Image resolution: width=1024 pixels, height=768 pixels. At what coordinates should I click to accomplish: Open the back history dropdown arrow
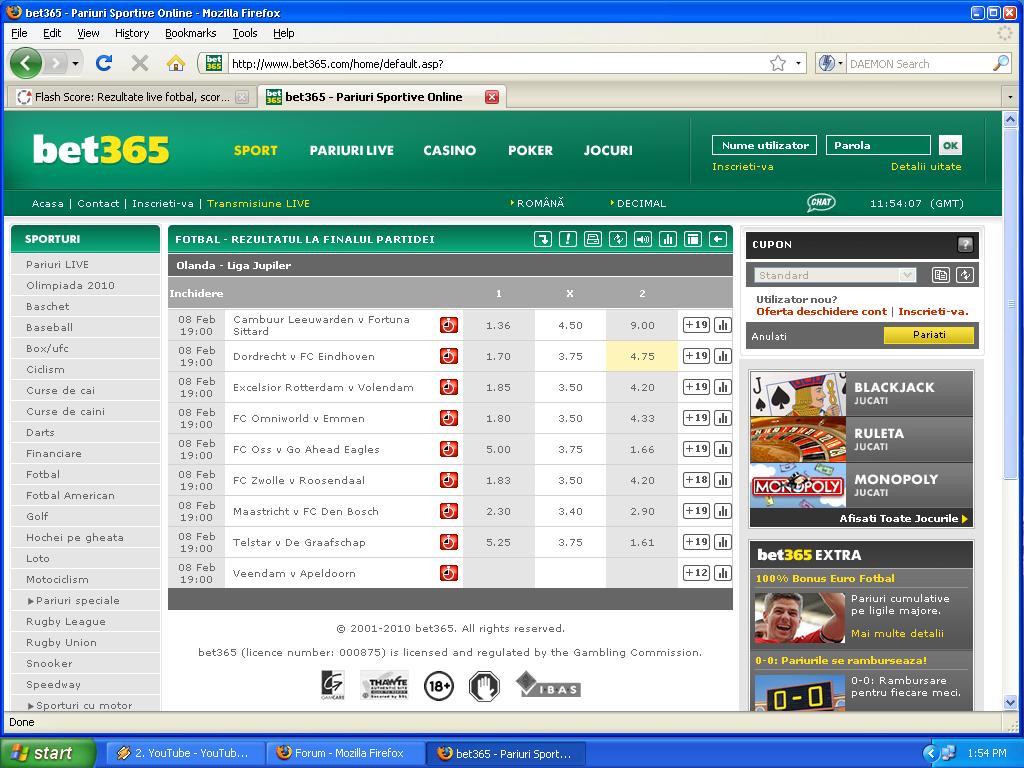(75, 63)
